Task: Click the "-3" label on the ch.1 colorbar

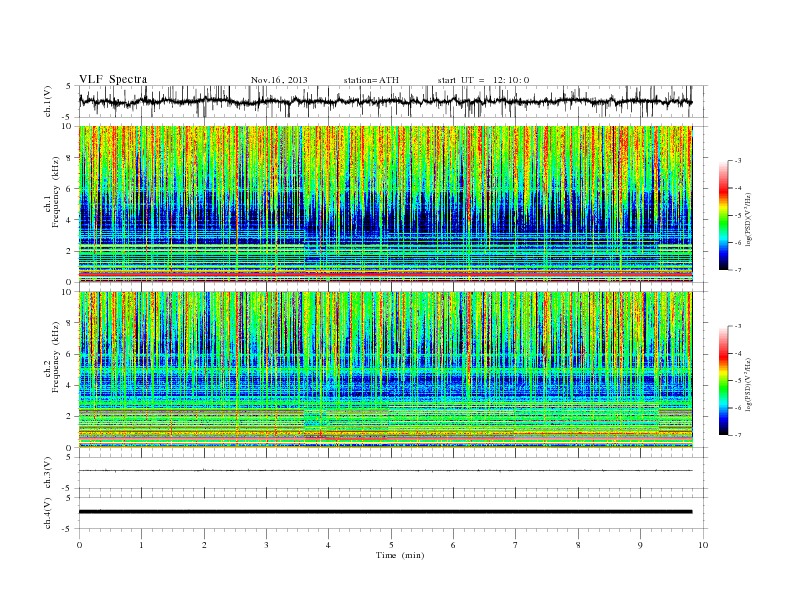Action: [x=738, y=161]
